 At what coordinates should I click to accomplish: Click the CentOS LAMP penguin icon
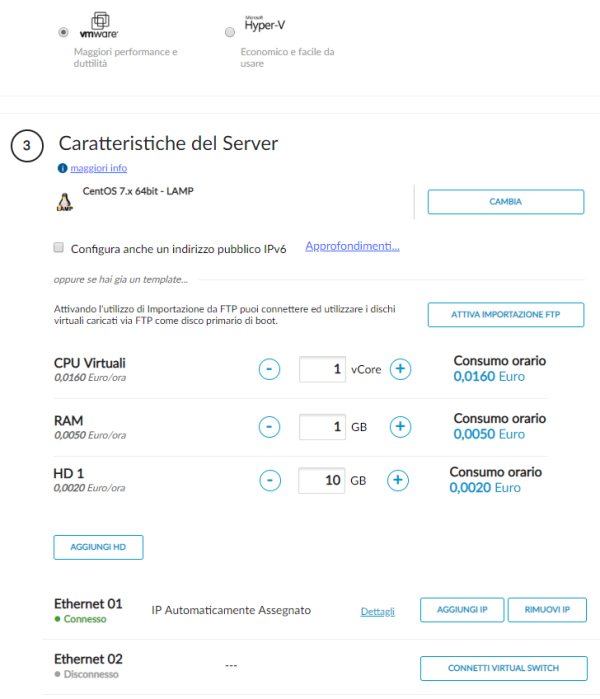65,202
